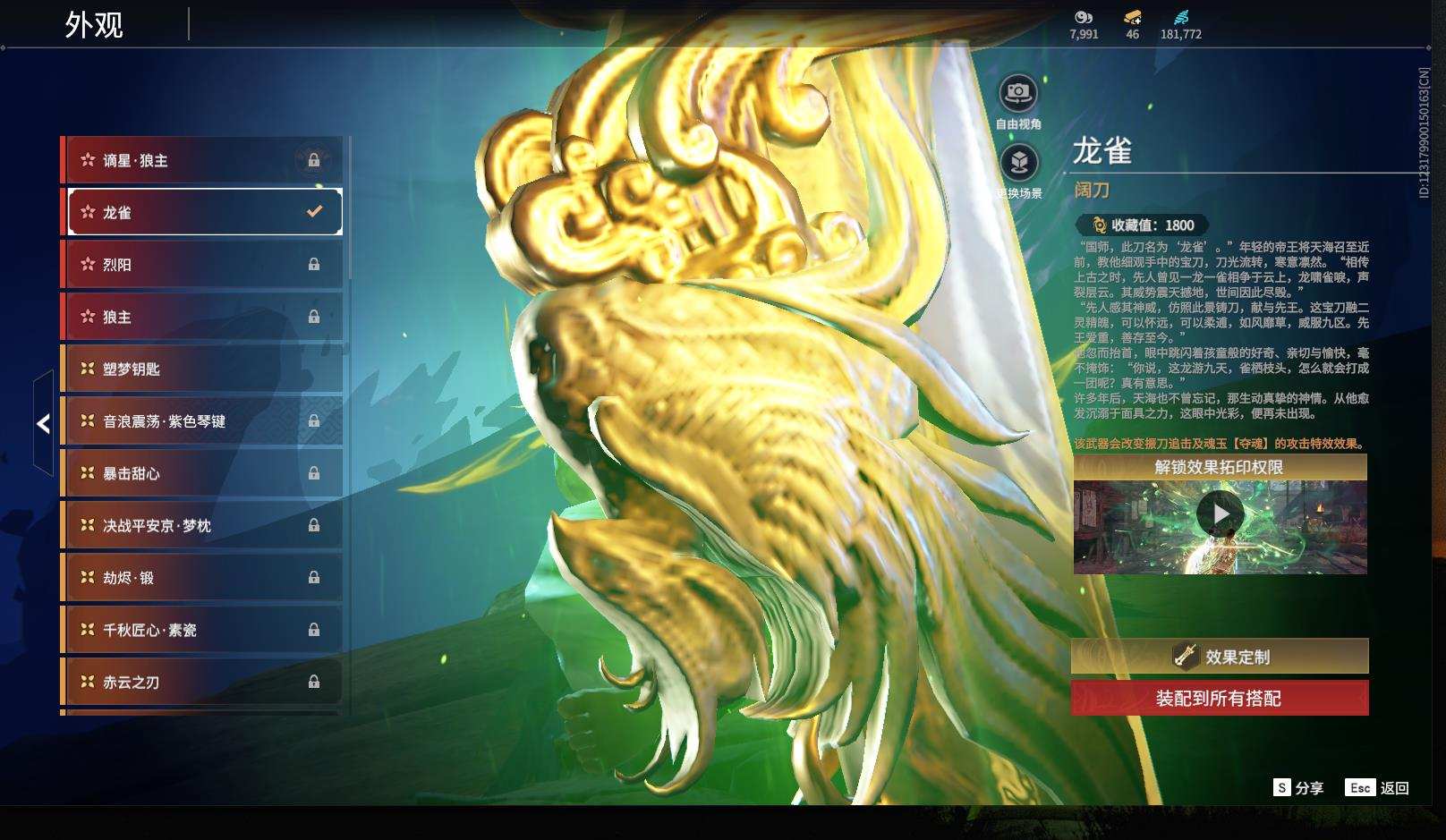Collapse the left panel arrow
Screen dimensions: 1446x840
43,424
